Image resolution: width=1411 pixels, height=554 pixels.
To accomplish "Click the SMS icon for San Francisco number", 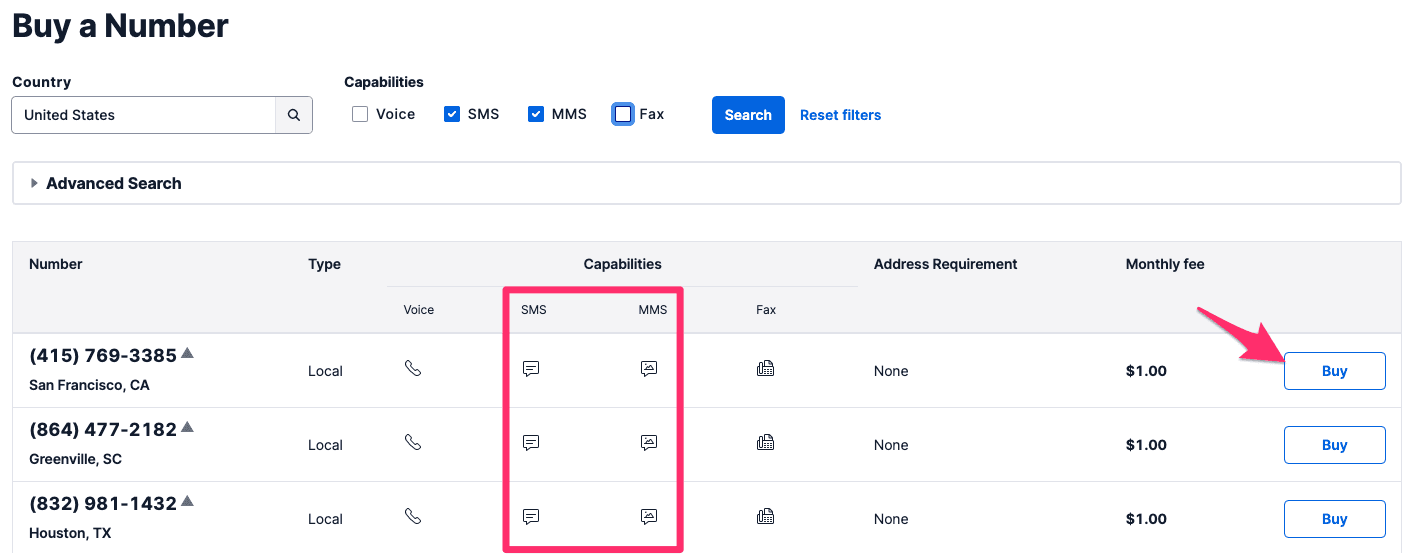I will (531, 369).
